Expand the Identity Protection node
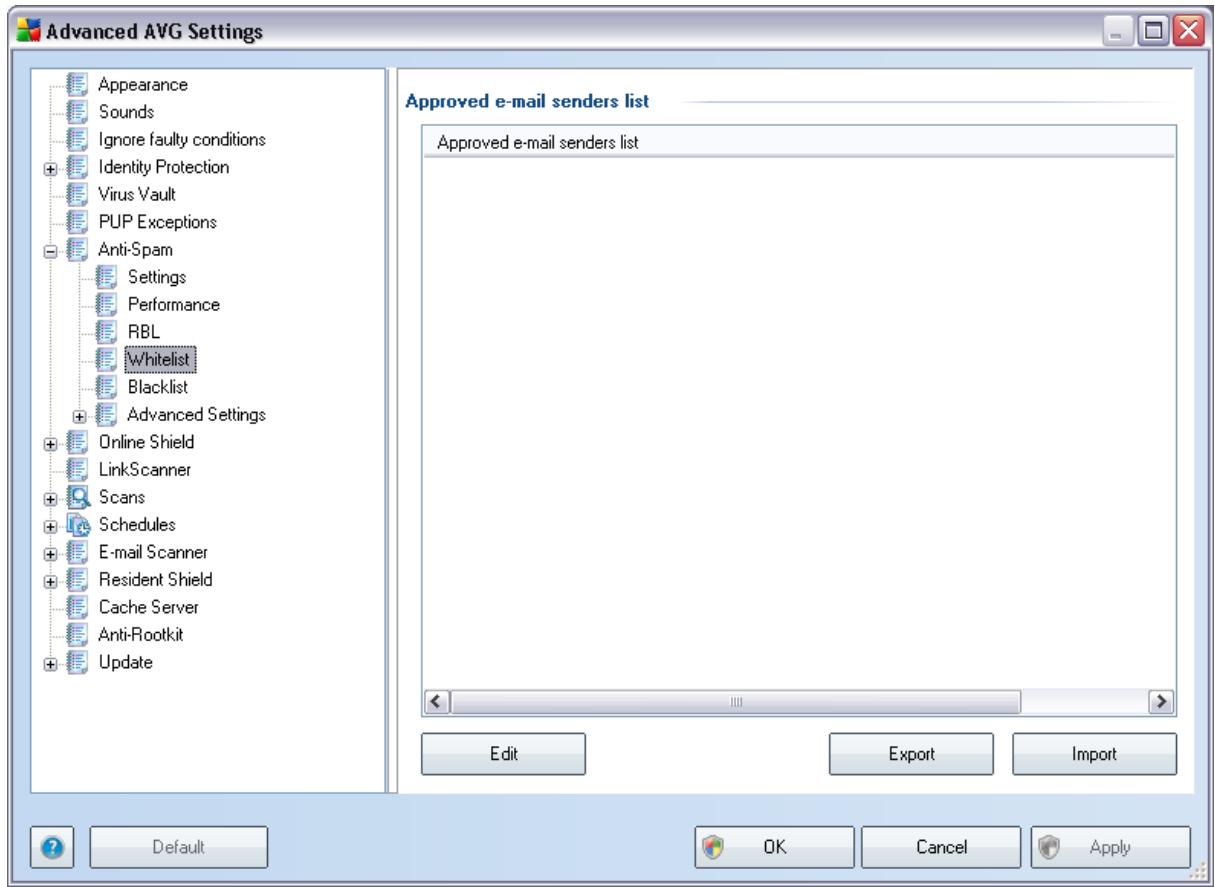The width and height of the screenshot is (1215, 887). (49, 168)
